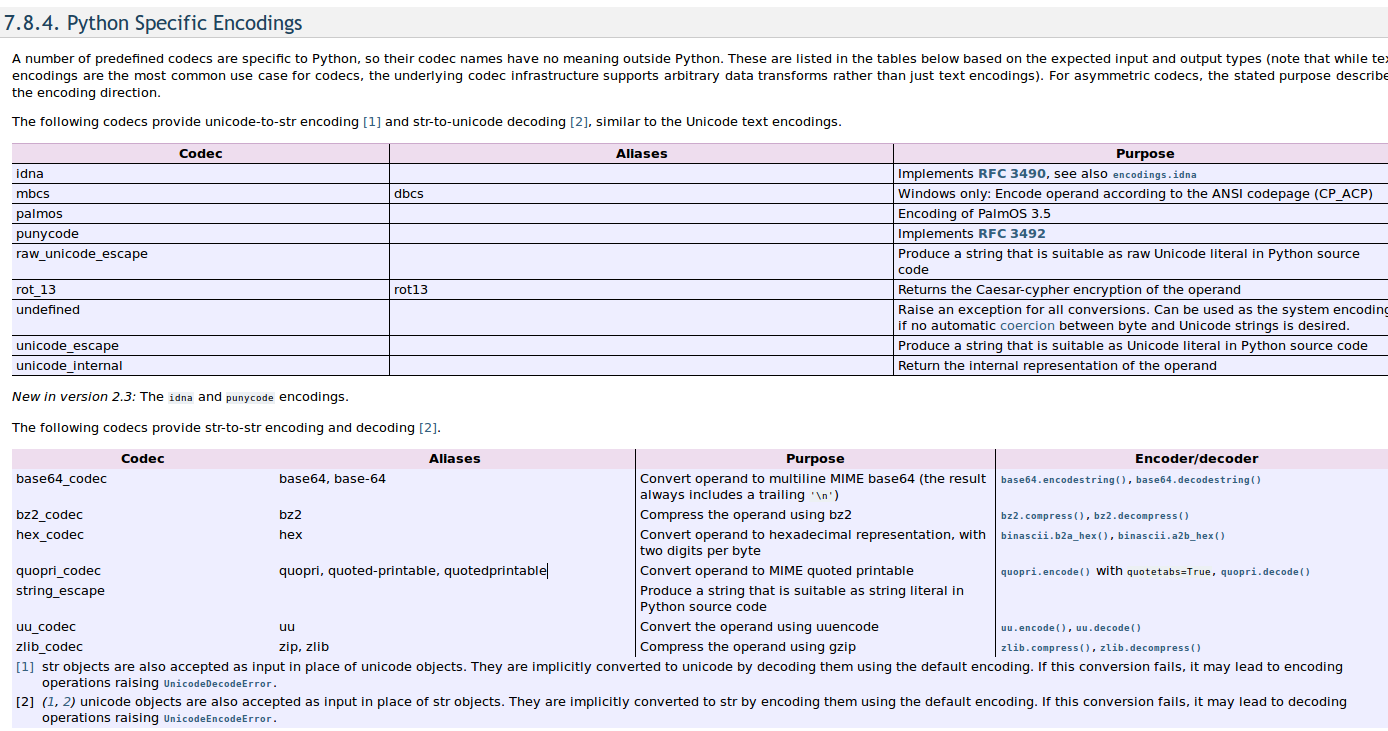Click the Codec header of first table

[201, 154]
